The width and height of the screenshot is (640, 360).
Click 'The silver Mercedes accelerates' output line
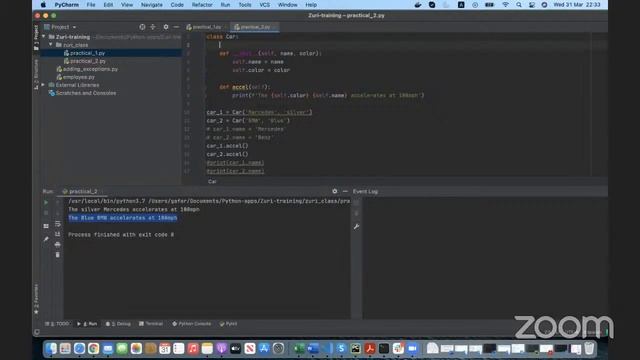tap(134, 209)
